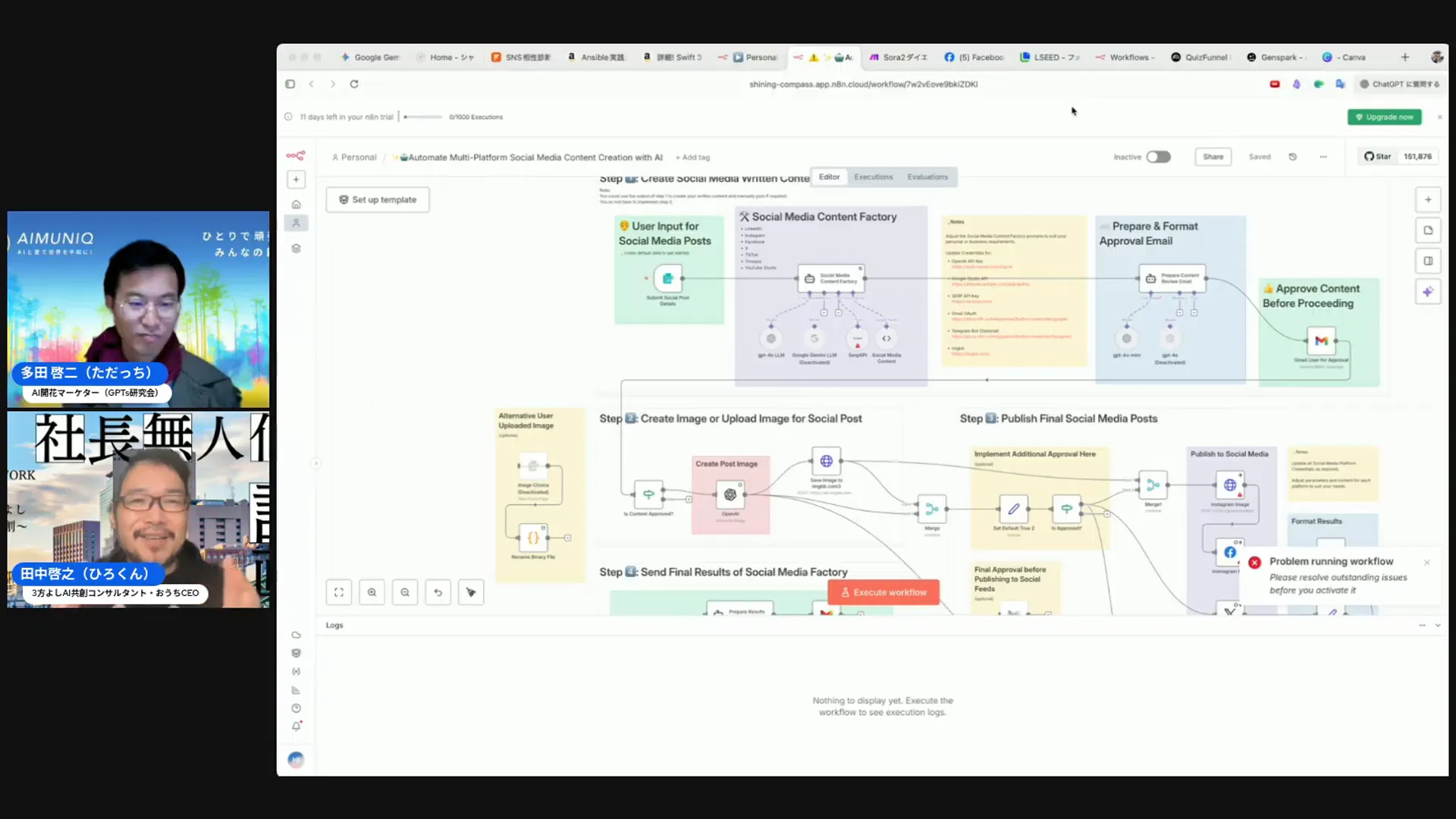
Task: Click the Share button
Action: [x=1213, y=157]
